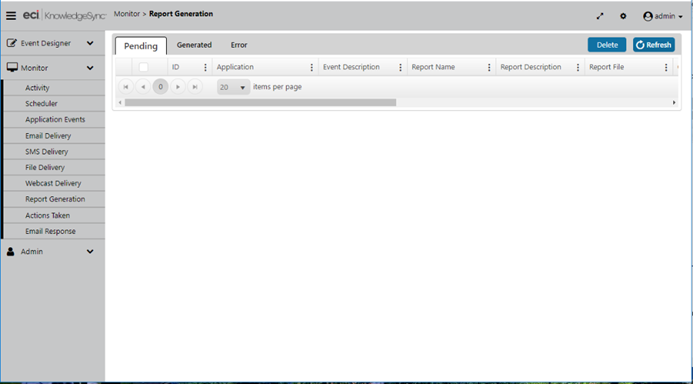
Task: Click the Admin person icon in sidebar
Action: [11, 251]
